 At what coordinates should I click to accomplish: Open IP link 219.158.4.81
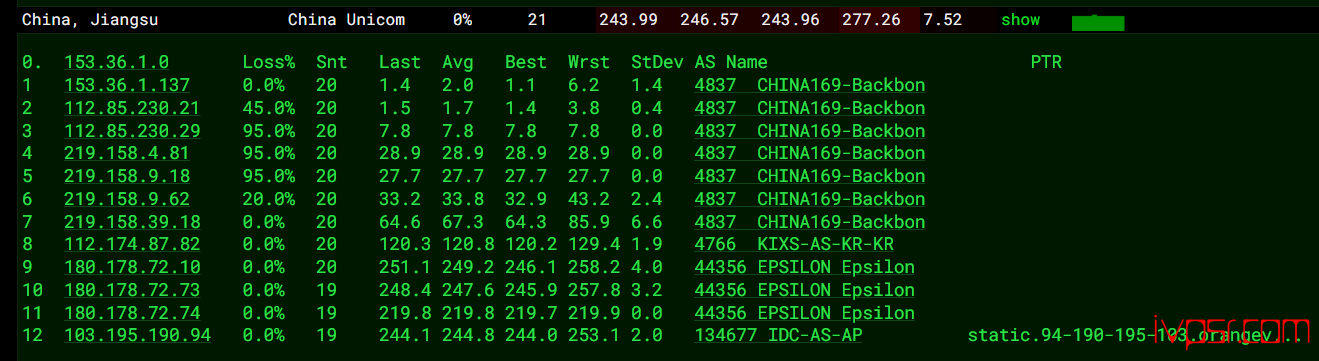pos(127,154)
